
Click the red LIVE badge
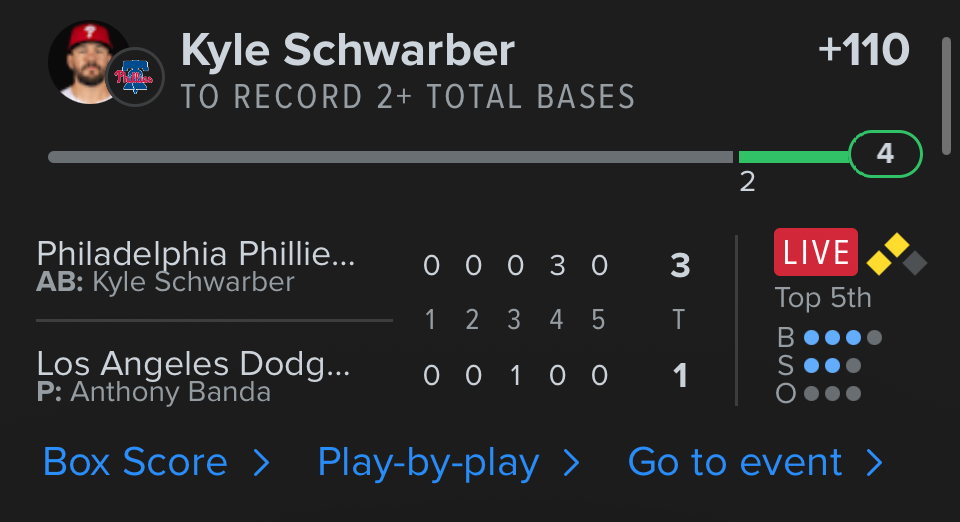click(815, 252)
